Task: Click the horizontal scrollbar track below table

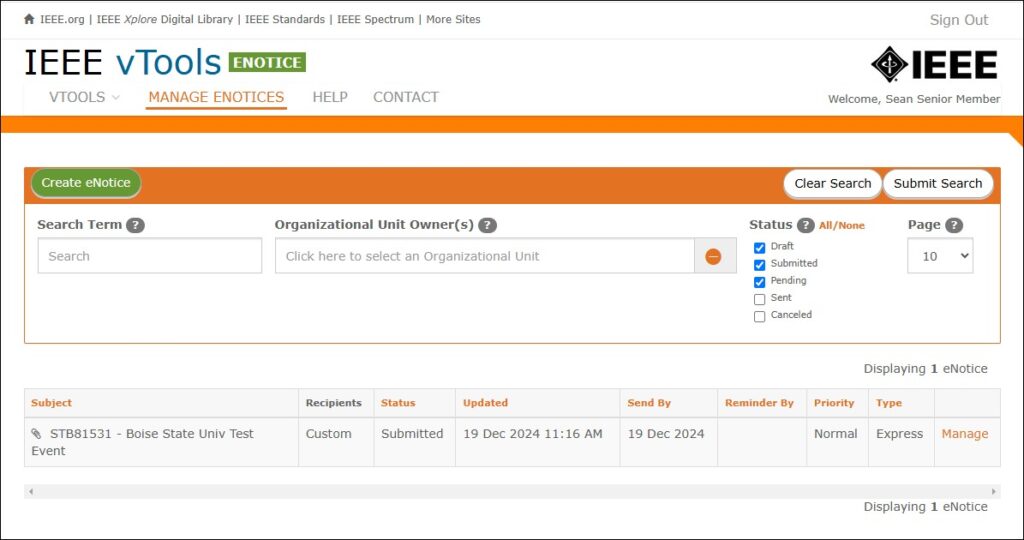Action: (512, 491)
